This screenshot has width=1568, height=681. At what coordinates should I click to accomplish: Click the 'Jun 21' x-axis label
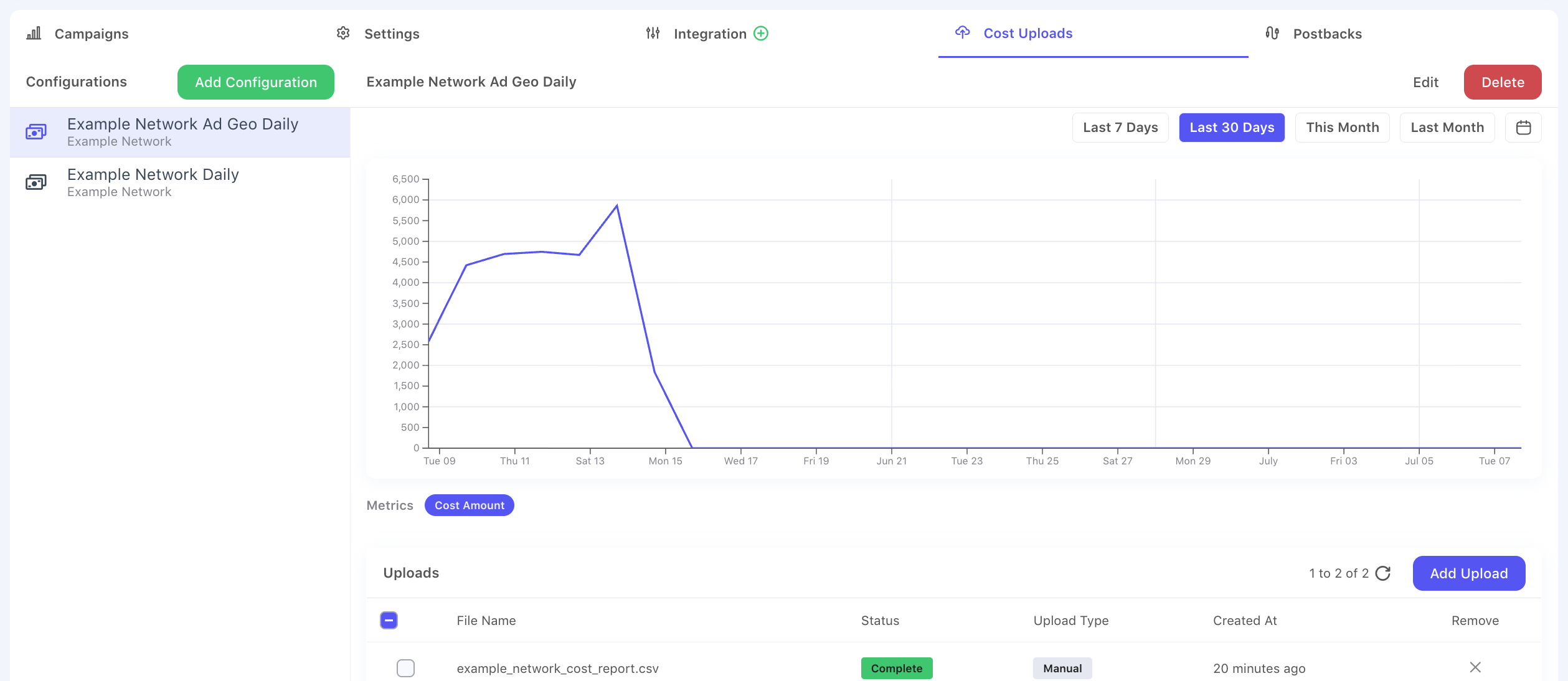click(892, 461)
